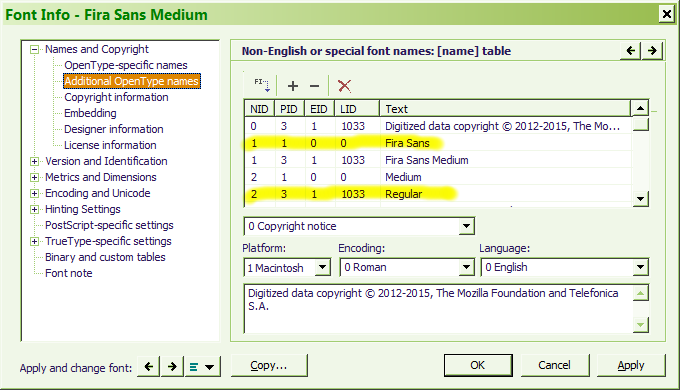
Task: Go to previous page arrow in header
Action: [631, 51]
